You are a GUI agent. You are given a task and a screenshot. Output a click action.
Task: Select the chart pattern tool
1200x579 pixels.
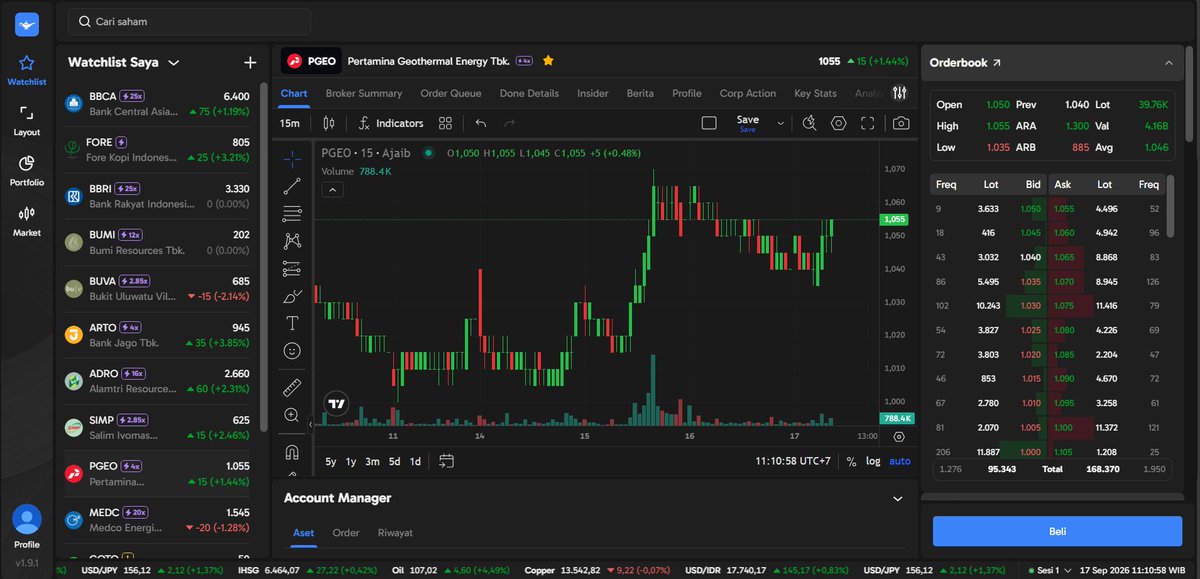292,240
